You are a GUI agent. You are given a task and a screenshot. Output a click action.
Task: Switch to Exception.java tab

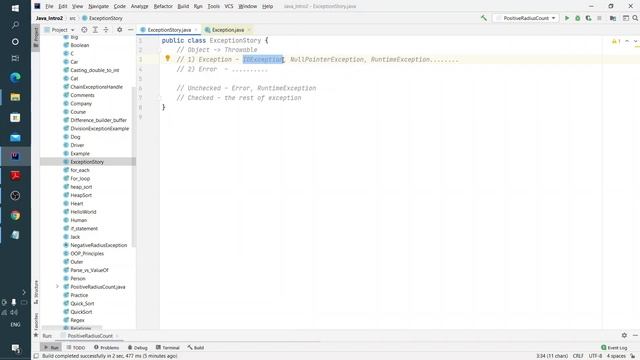coord(227,30)
